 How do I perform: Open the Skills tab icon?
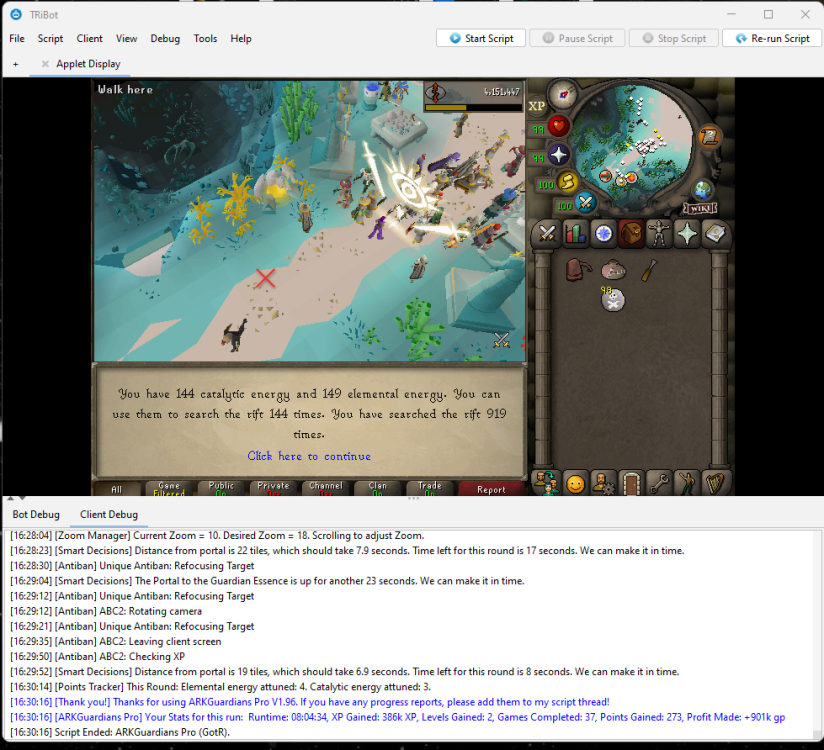(575, 234)
